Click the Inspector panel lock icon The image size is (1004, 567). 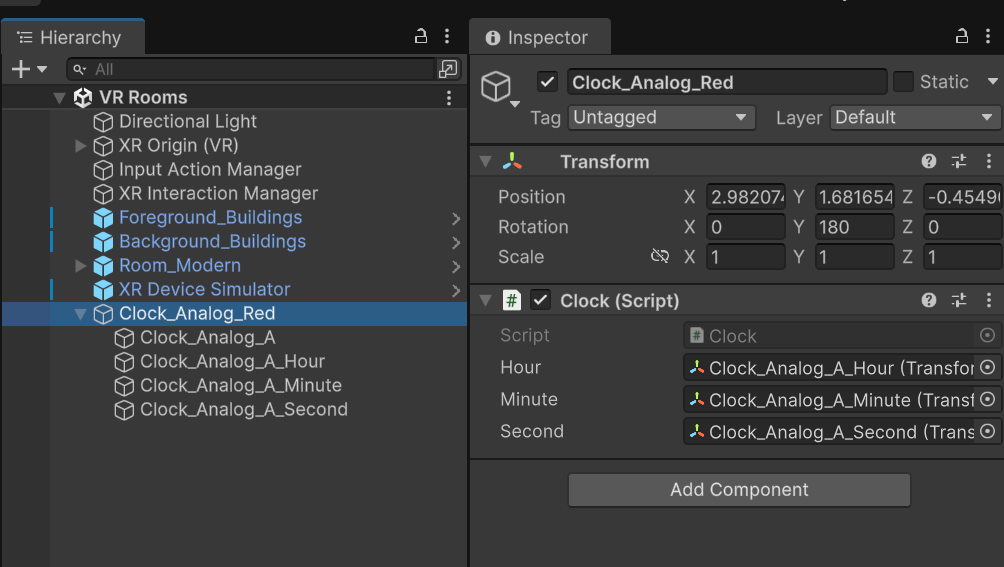point(962,37)
